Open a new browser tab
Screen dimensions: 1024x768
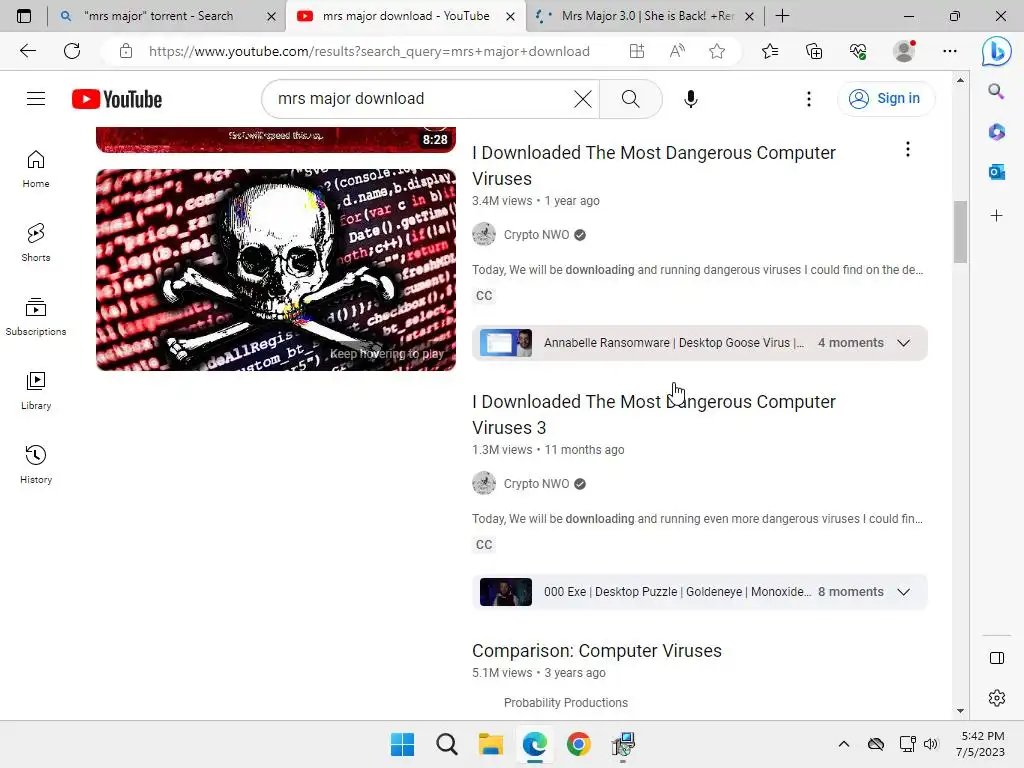(782, 16)
